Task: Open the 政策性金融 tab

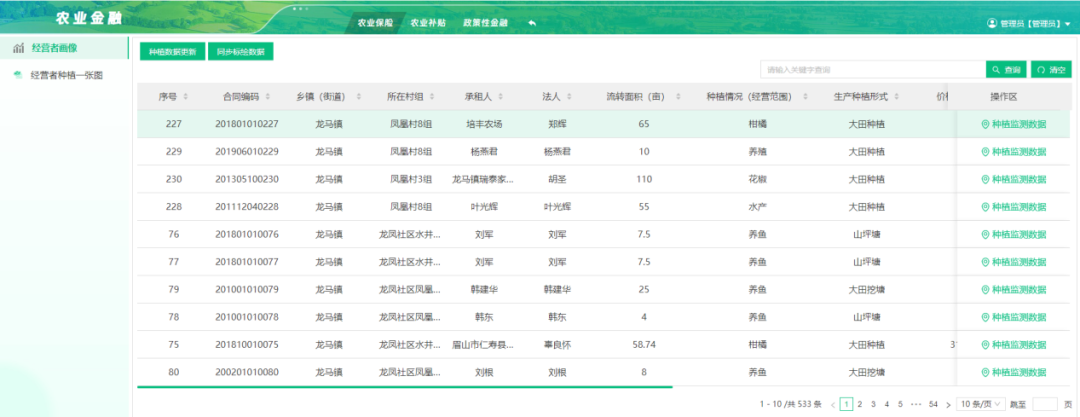Action: (x=485, y=23)
